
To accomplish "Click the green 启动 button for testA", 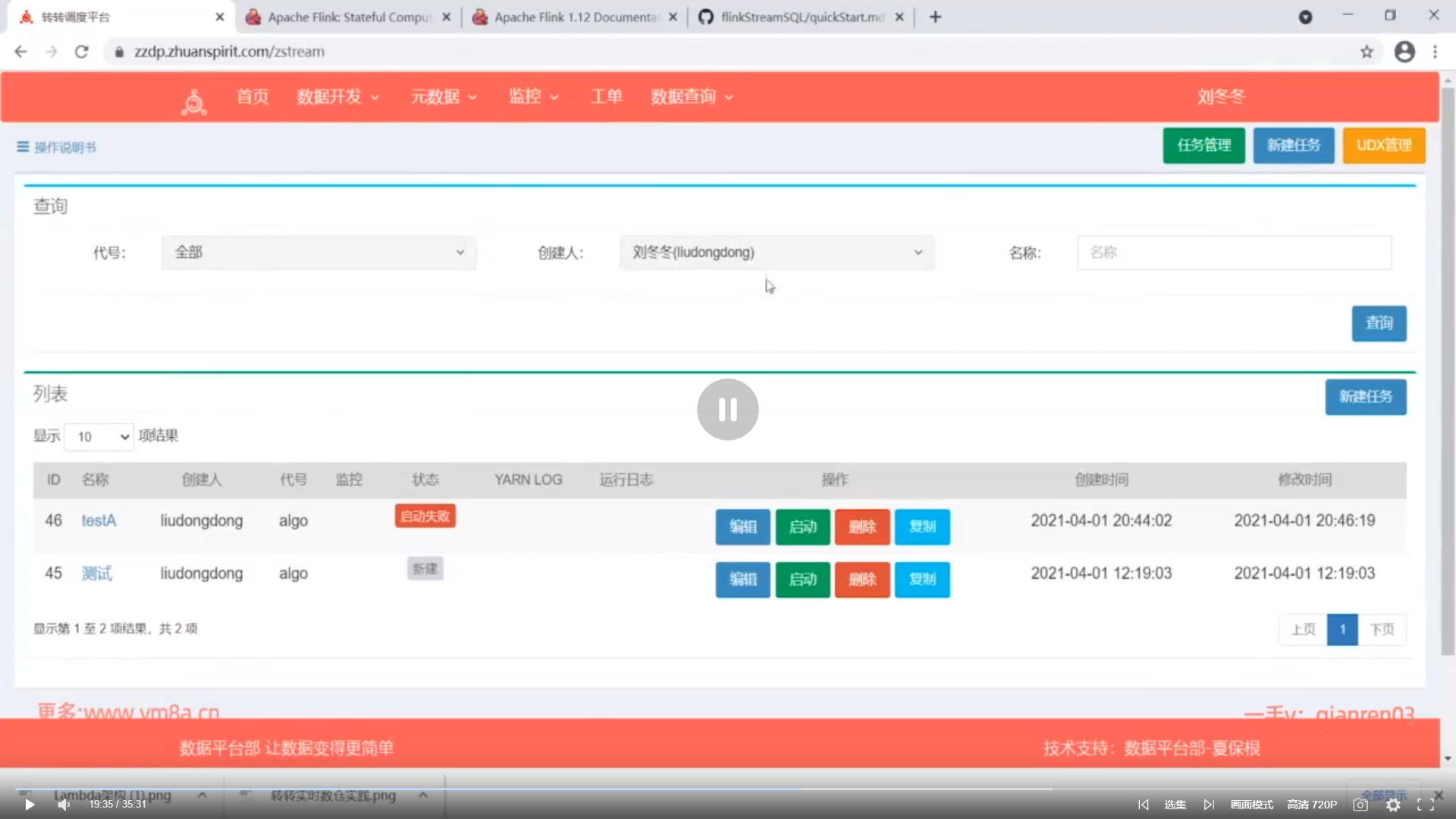I will click(802, 527).
